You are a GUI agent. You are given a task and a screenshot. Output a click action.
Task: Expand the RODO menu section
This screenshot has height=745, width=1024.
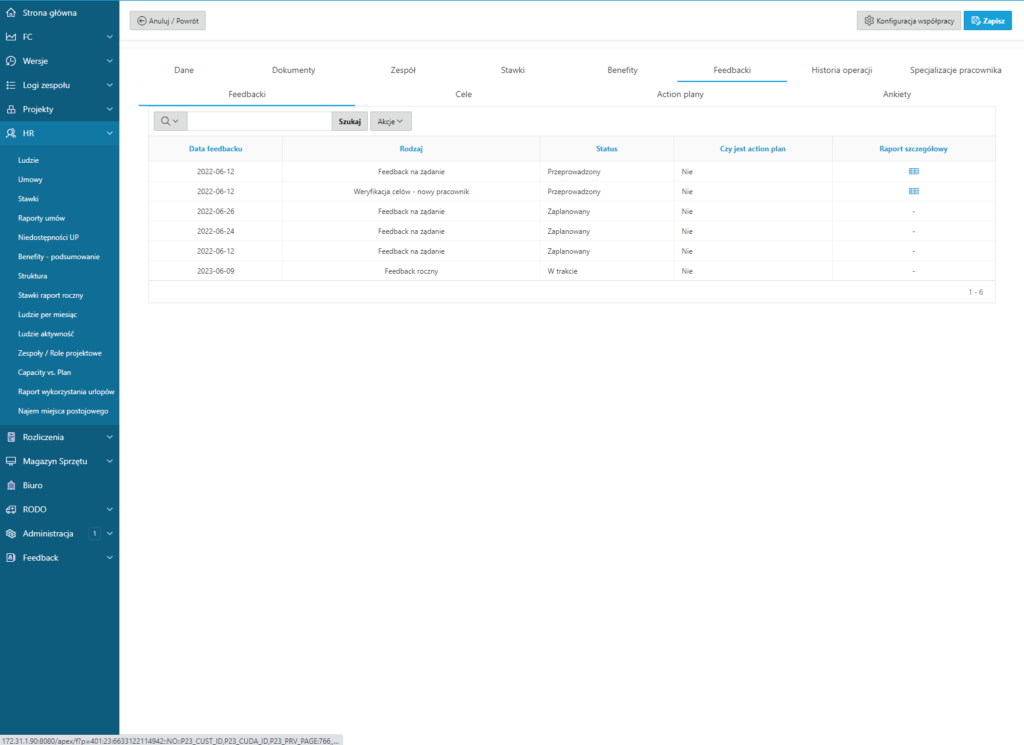pos(110,509)
